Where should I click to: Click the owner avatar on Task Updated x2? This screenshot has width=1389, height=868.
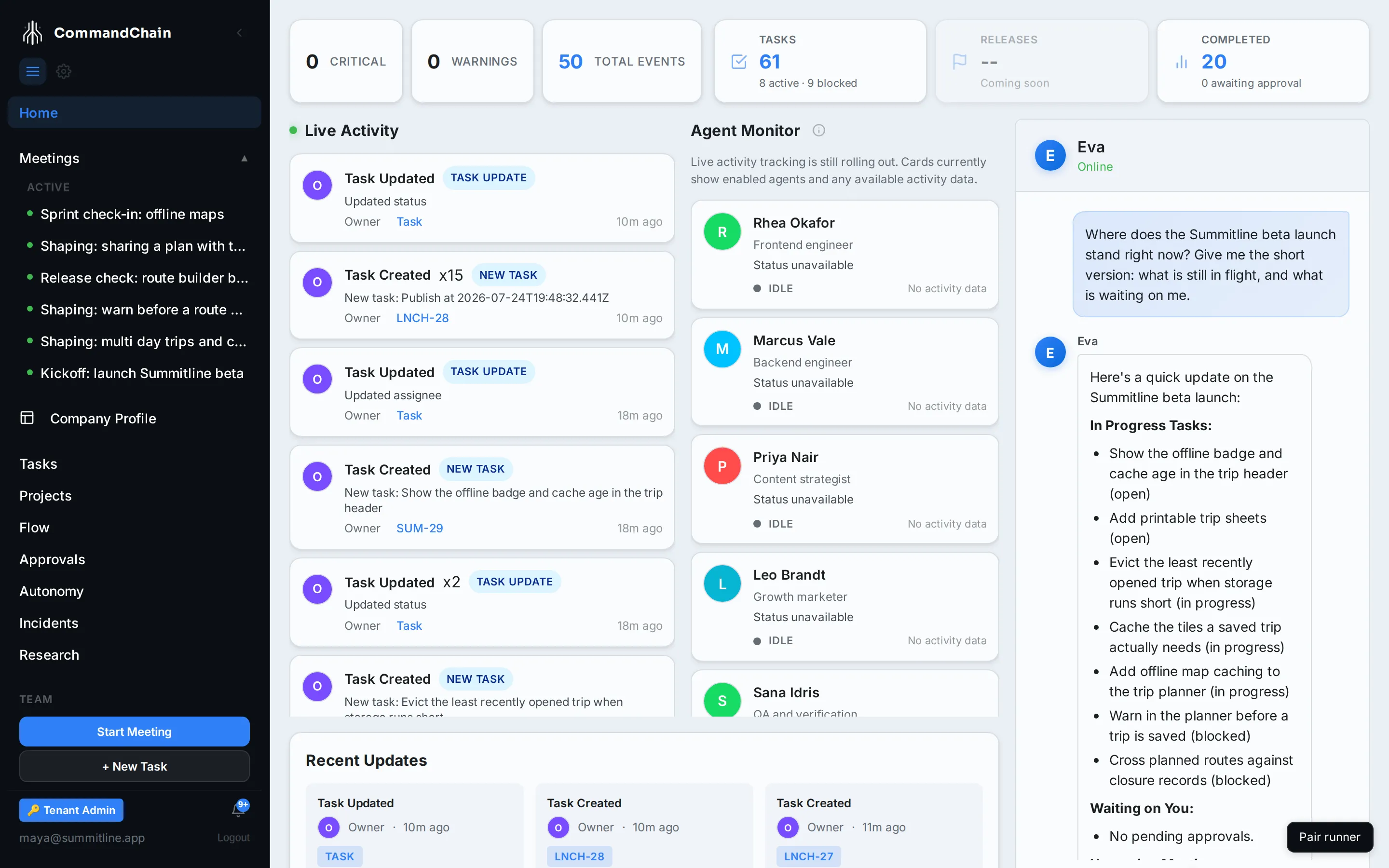pos(317,589)
